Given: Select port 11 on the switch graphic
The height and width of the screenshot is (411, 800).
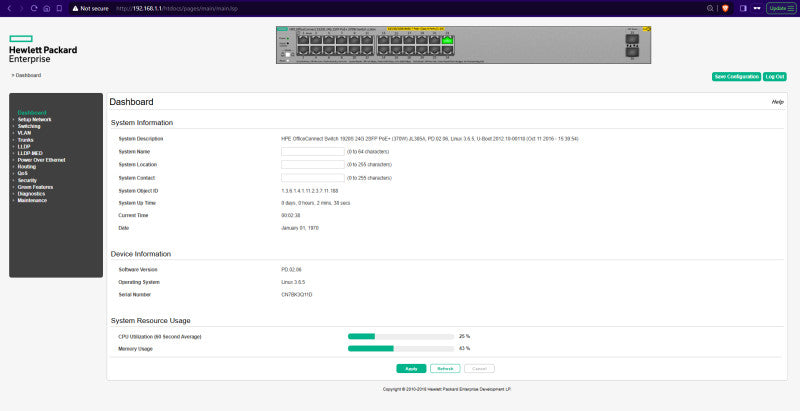Looking at the screenshot, I should click(367, 40).
